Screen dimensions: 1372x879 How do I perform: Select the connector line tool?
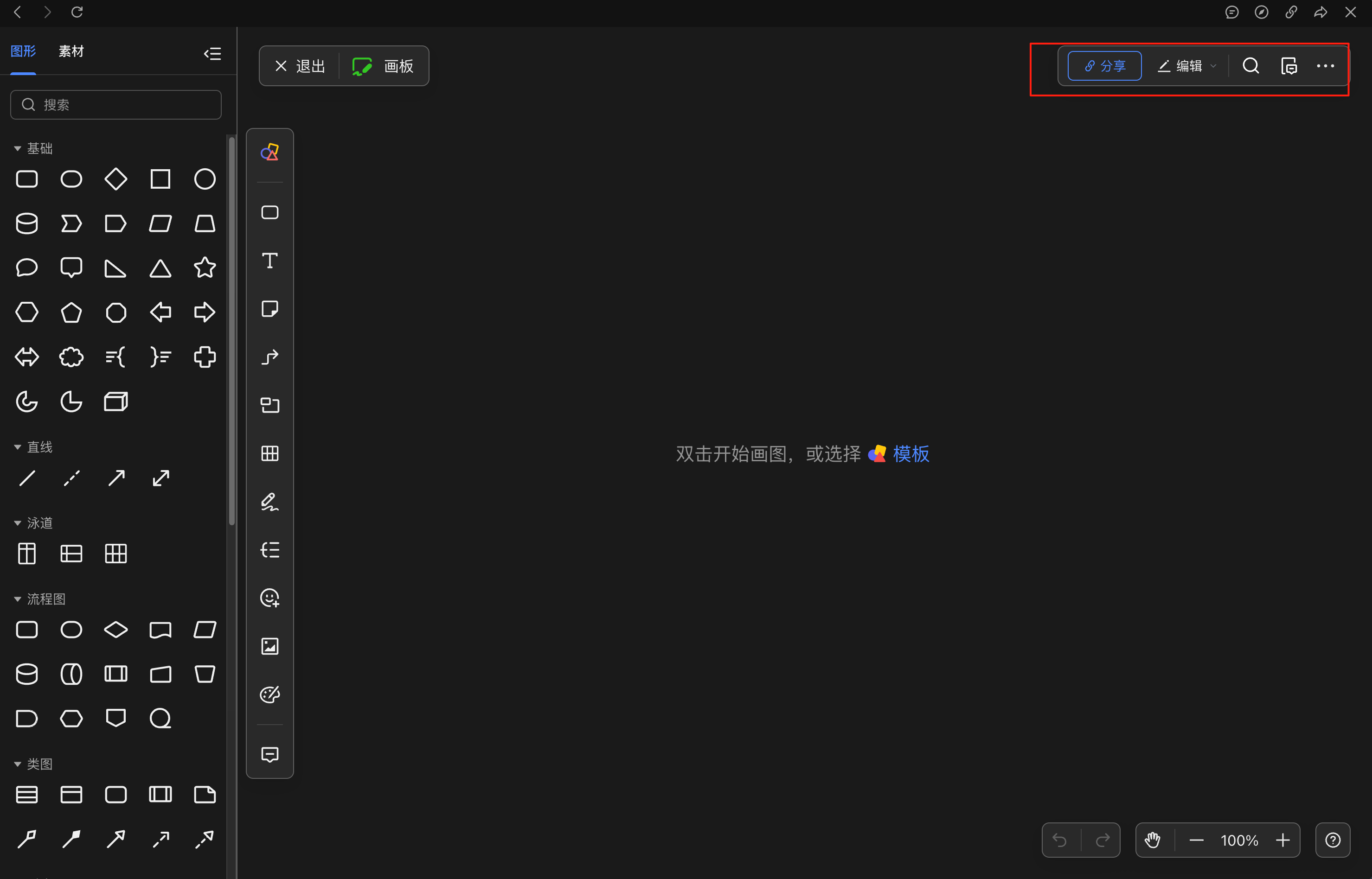[269, 357]
